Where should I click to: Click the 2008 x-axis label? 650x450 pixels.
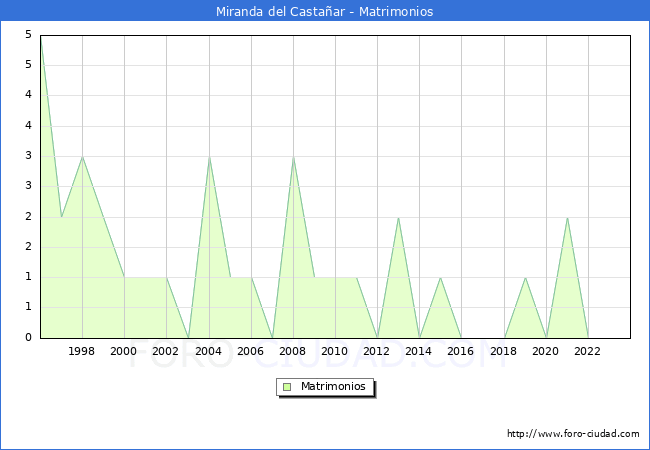pos(293,351)
